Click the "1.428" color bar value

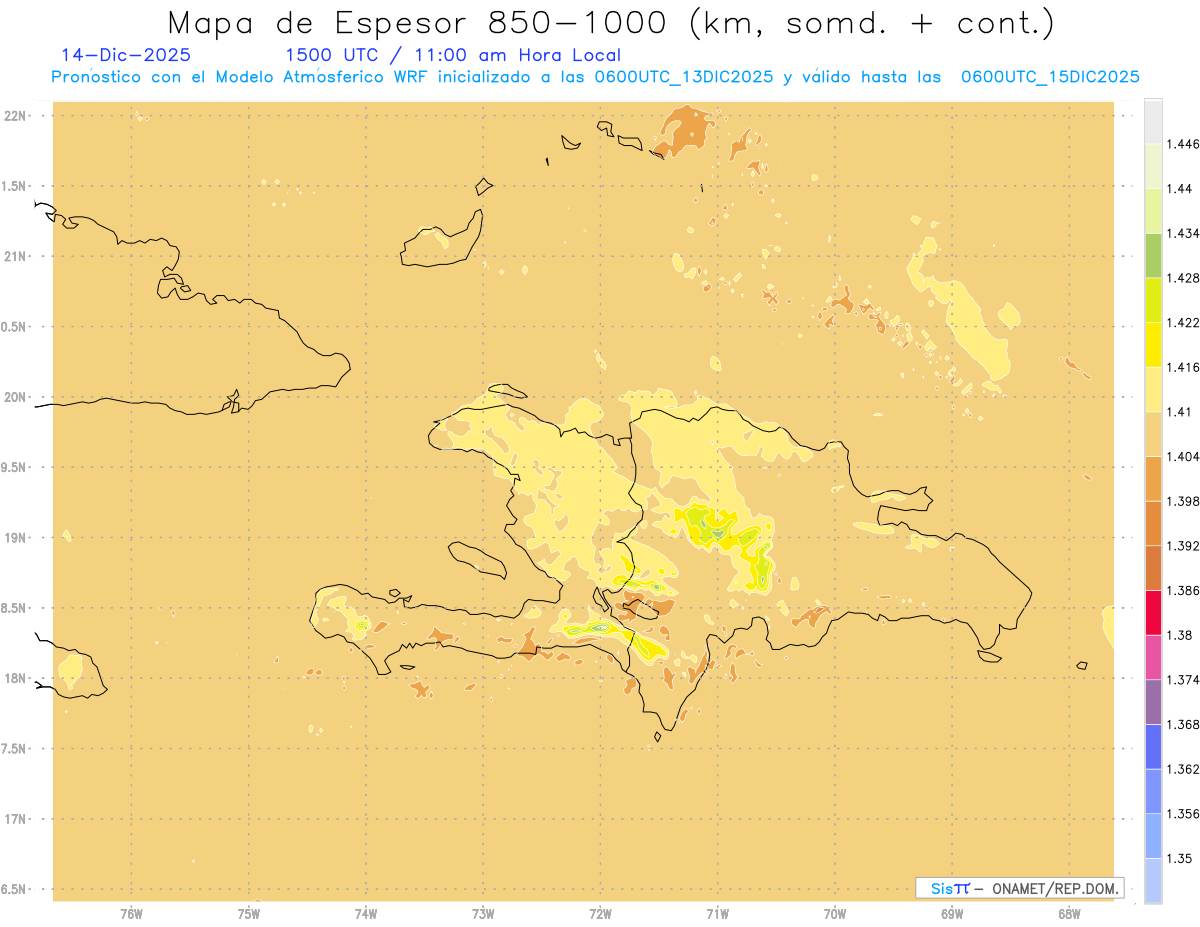click(x=1183, y=278)
